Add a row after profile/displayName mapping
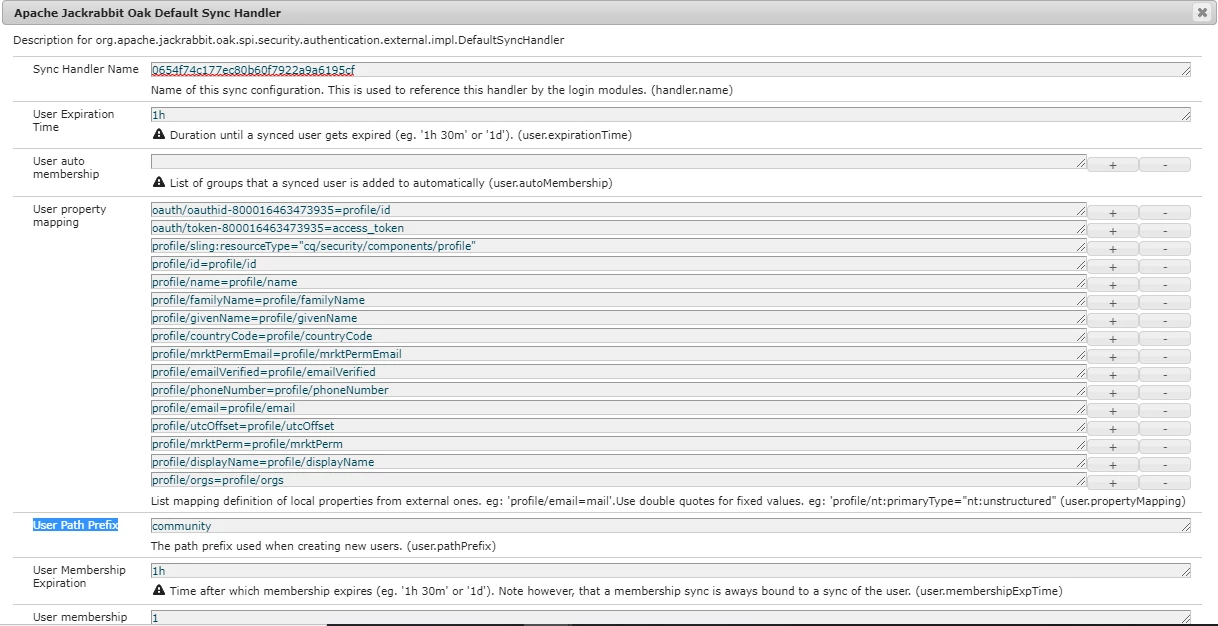Screen dimensions: 1218x626 coord(1113,465)
